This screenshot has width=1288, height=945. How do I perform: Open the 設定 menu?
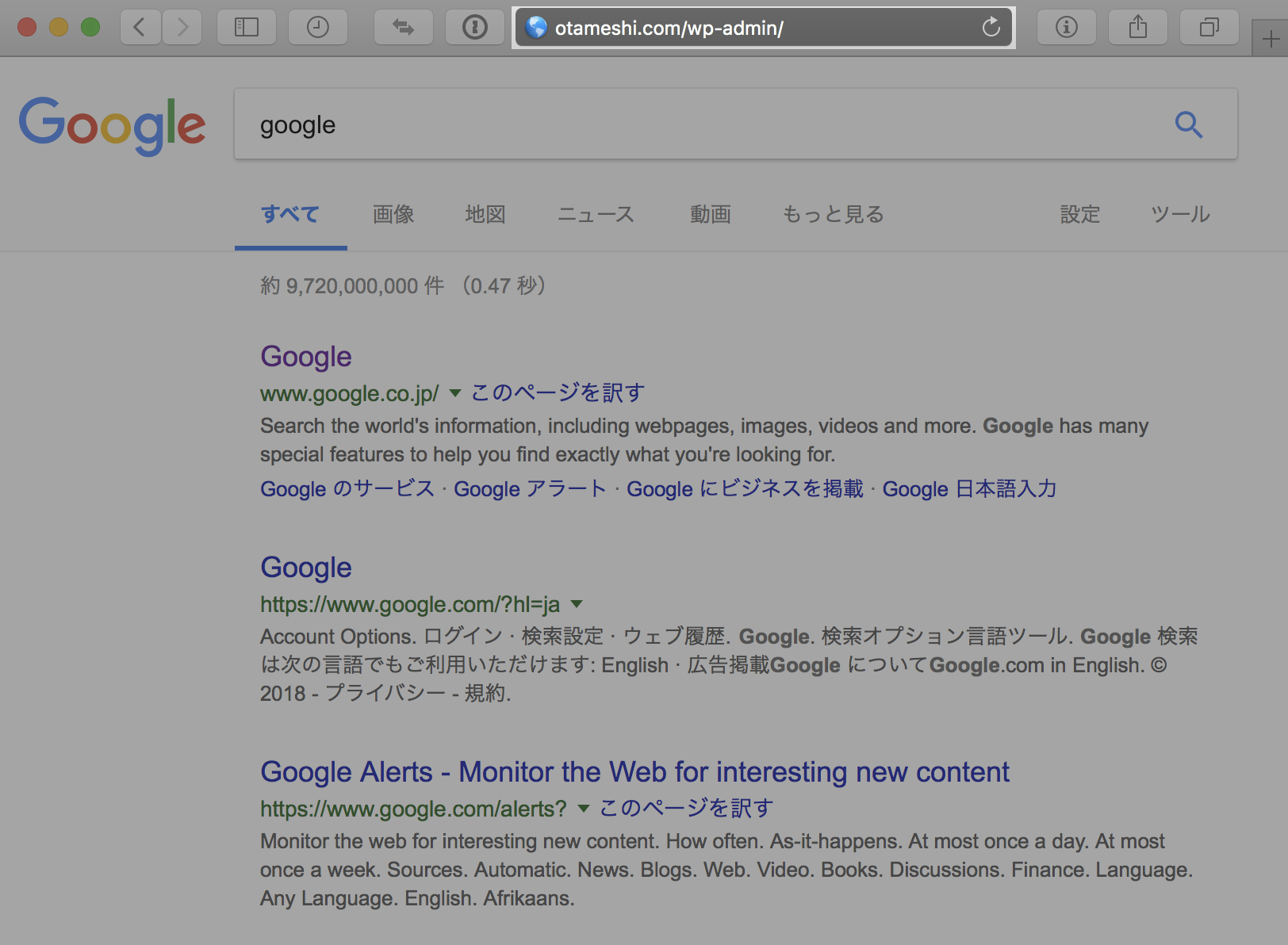[1080, 214]
